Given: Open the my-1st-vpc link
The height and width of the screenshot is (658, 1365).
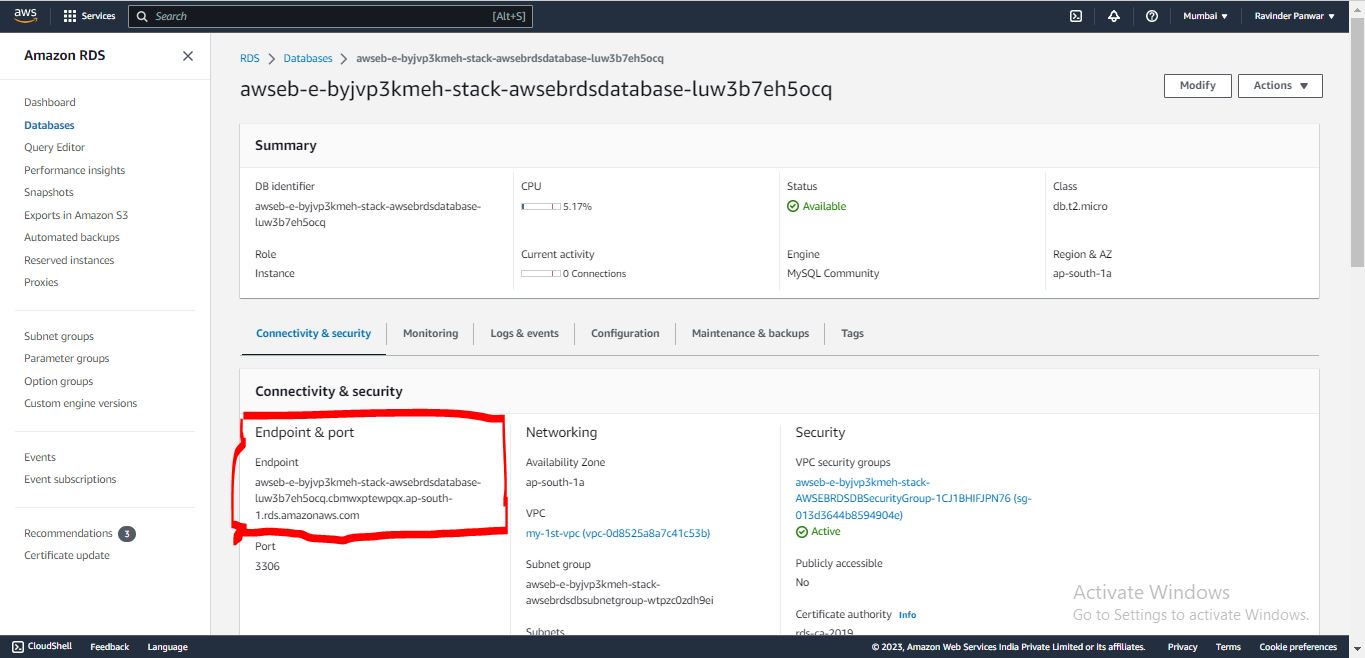Looking at the screenshot, I should click(617, 533).
